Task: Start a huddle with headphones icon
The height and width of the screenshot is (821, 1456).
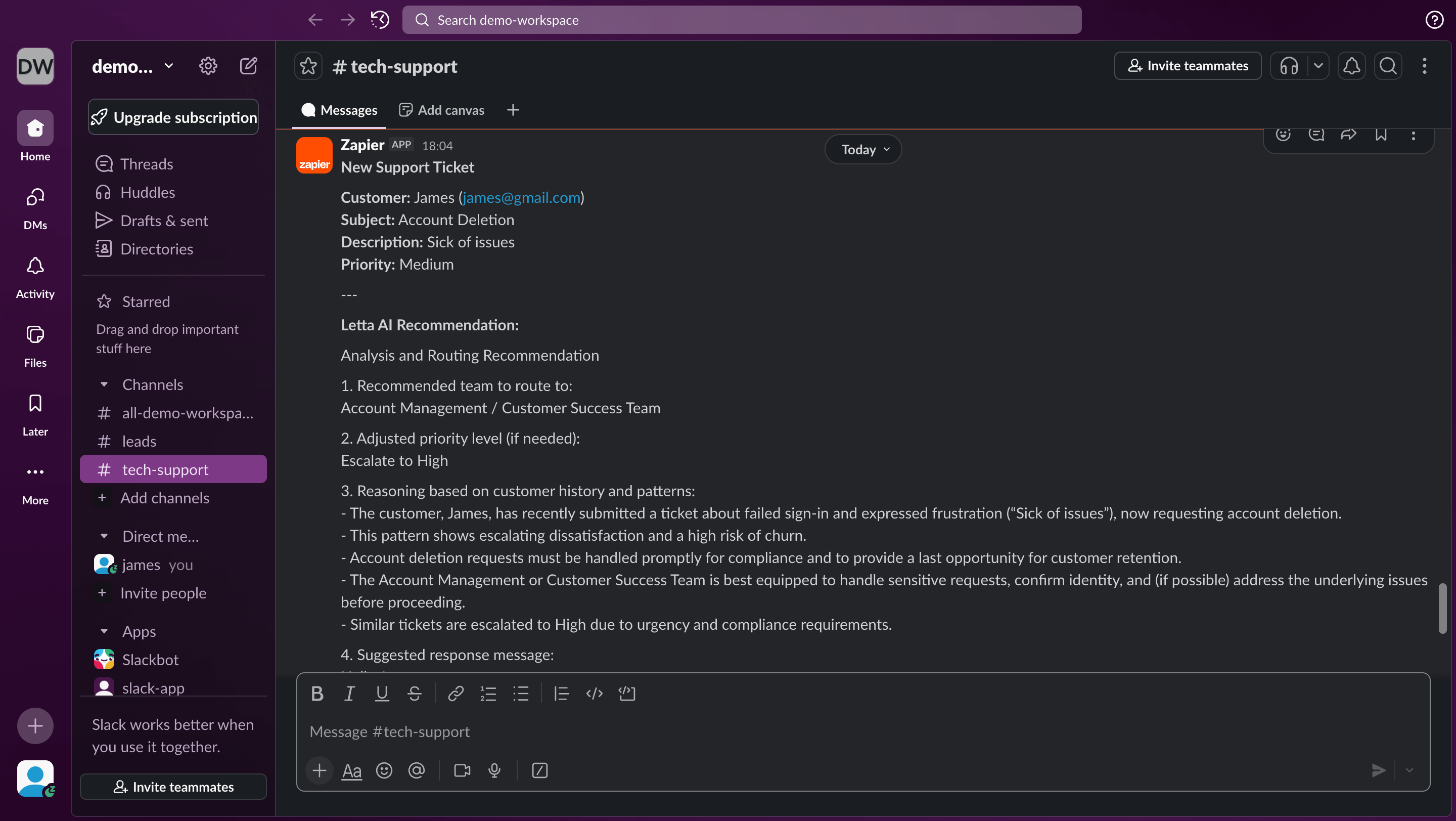Action: coord(1289,66)
